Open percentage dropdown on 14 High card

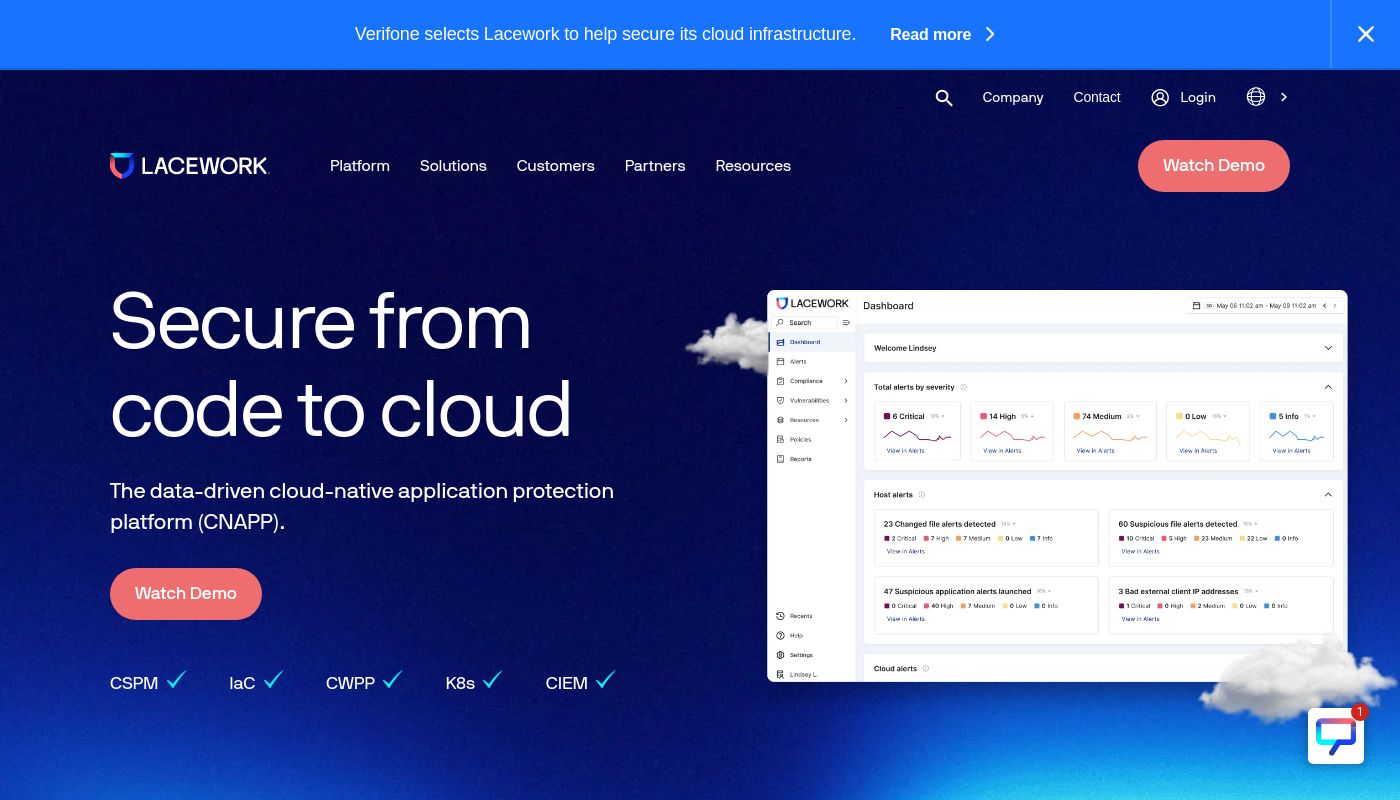1027,416
